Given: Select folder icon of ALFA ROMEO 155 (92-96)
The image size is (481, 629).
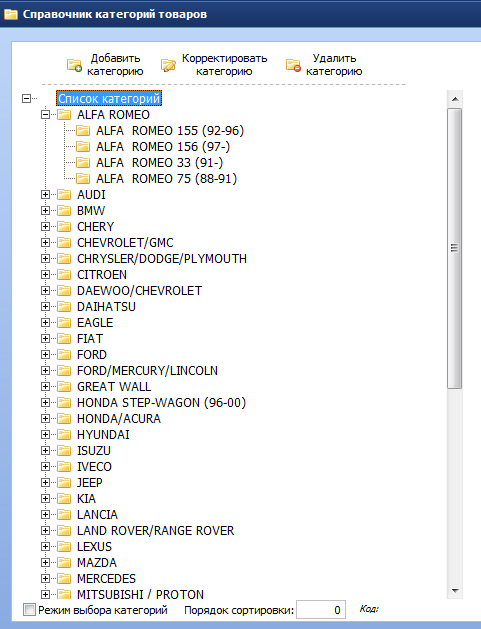Looking at the screenshot, I should (x=83, y=131).
